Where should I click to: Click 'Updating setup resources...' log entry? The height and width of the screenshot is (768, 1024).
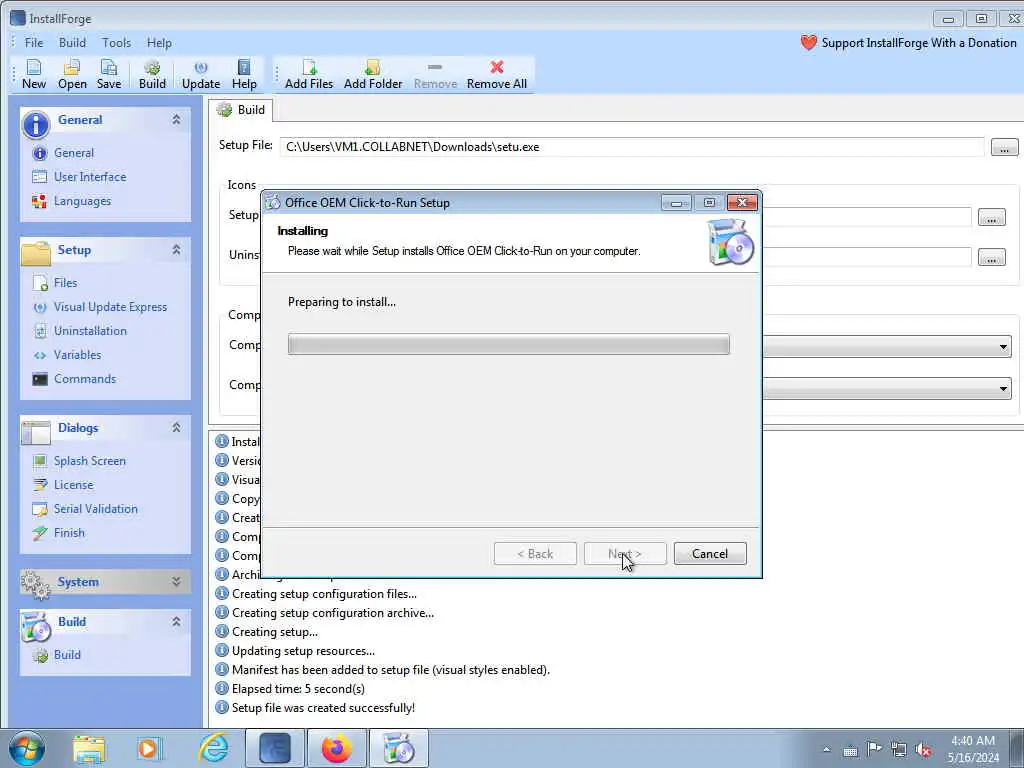click(x=303, y=651)
